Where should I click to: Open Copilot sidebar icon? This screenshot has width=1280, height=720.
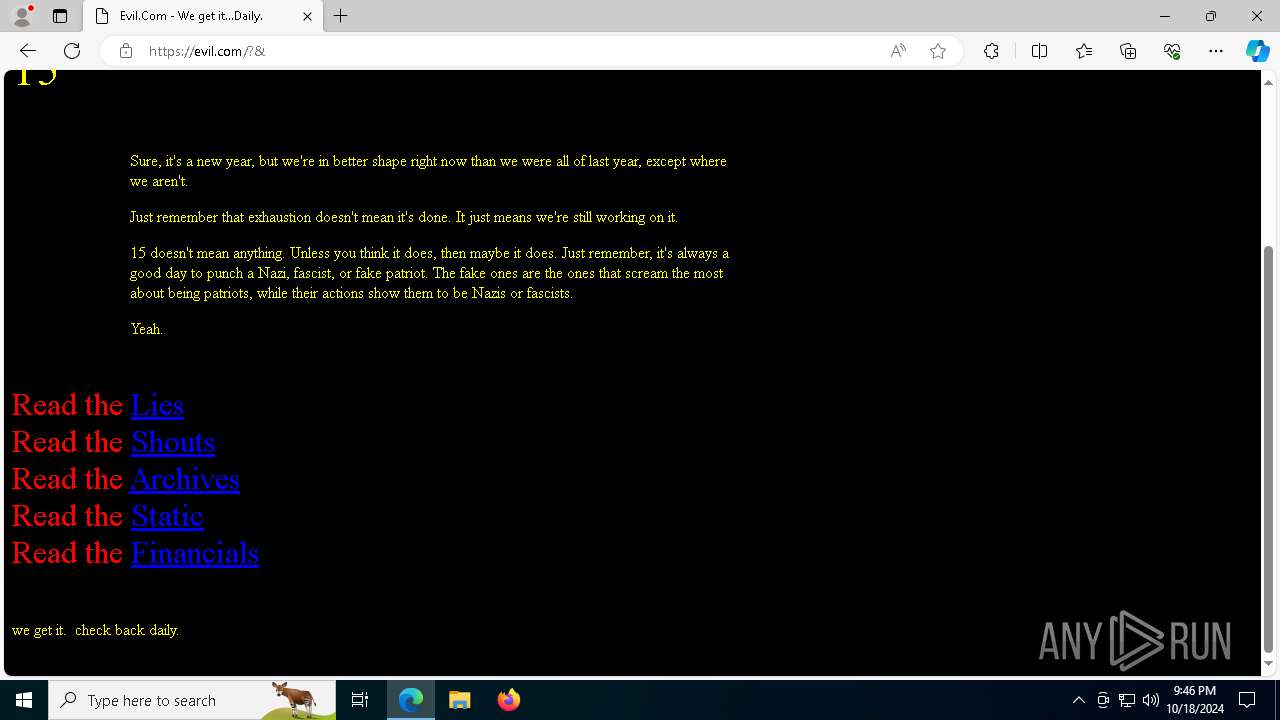[x=1257, y=51]
